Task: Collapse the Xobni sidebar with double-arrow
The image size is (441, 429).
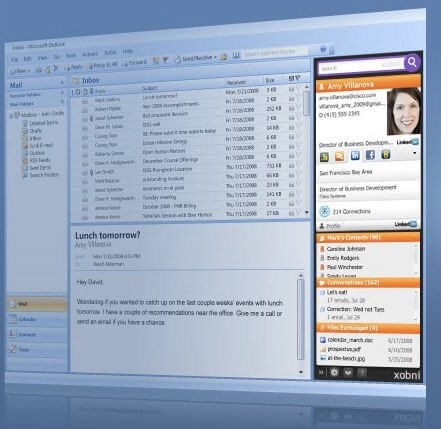Action: tap(321, 372)
